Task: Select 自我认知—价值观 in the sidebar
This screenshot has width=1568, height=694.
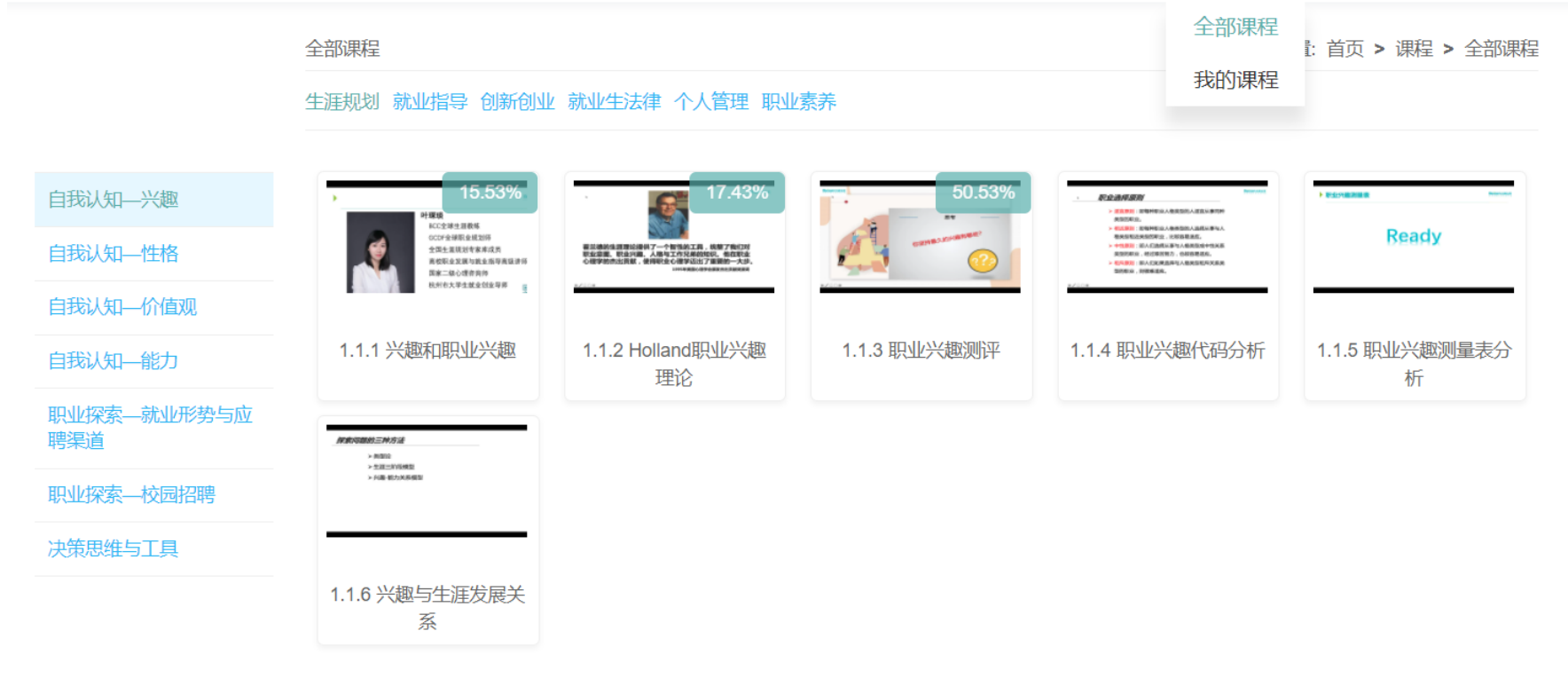Action: 154,307
